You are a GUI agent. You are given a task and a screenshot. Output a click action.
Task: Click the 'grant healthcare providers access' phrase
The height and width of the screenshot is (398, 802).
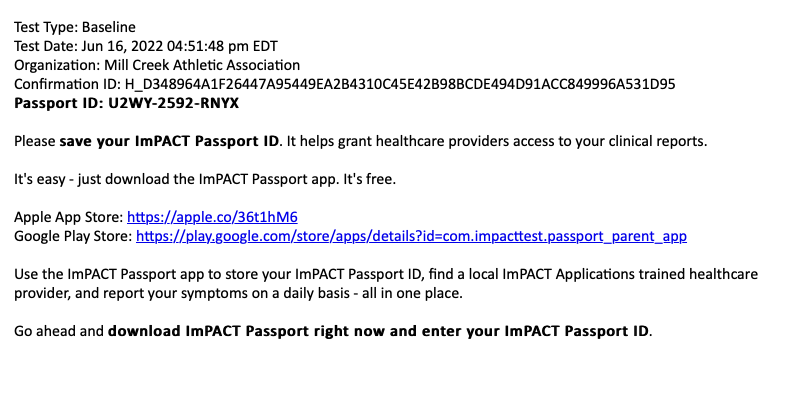tap(419, 141)
